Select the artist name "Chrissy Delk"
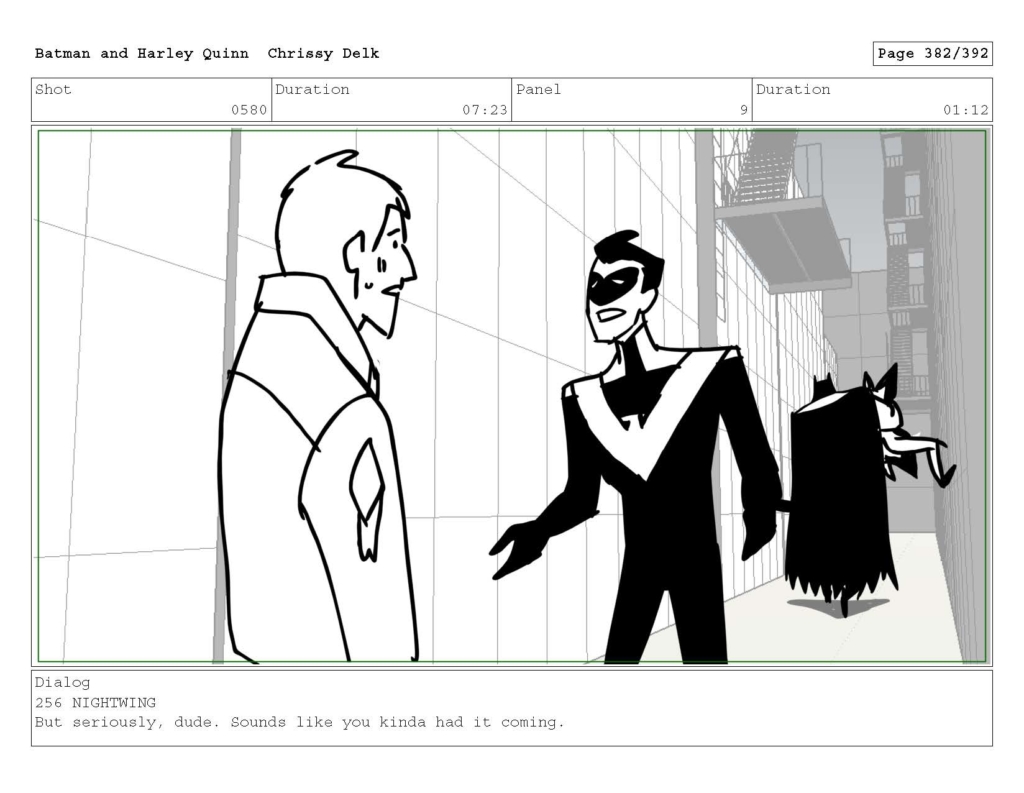 [x=323, y=54]
